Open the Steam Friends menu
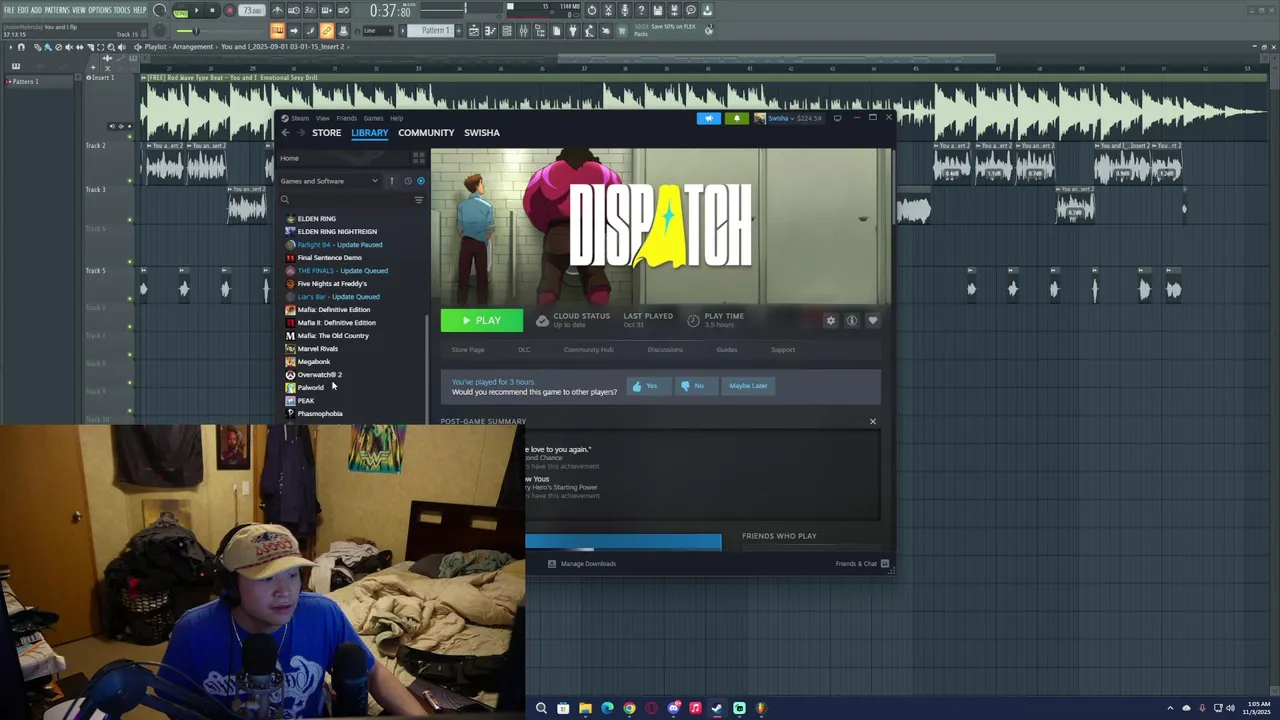 [x=346, y=118]
